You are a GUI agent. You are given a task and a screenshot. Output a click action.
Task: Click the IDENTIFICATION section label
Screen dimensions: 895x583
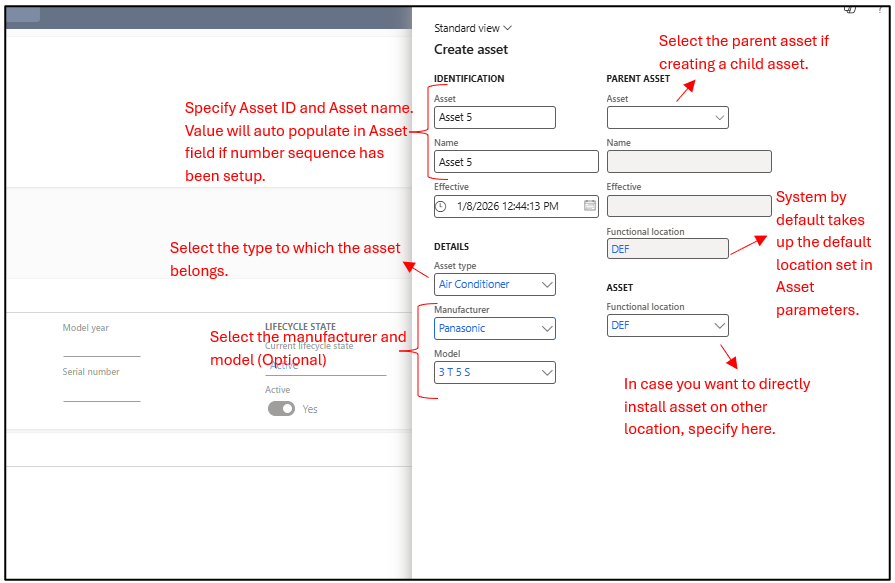pos(469,79)
